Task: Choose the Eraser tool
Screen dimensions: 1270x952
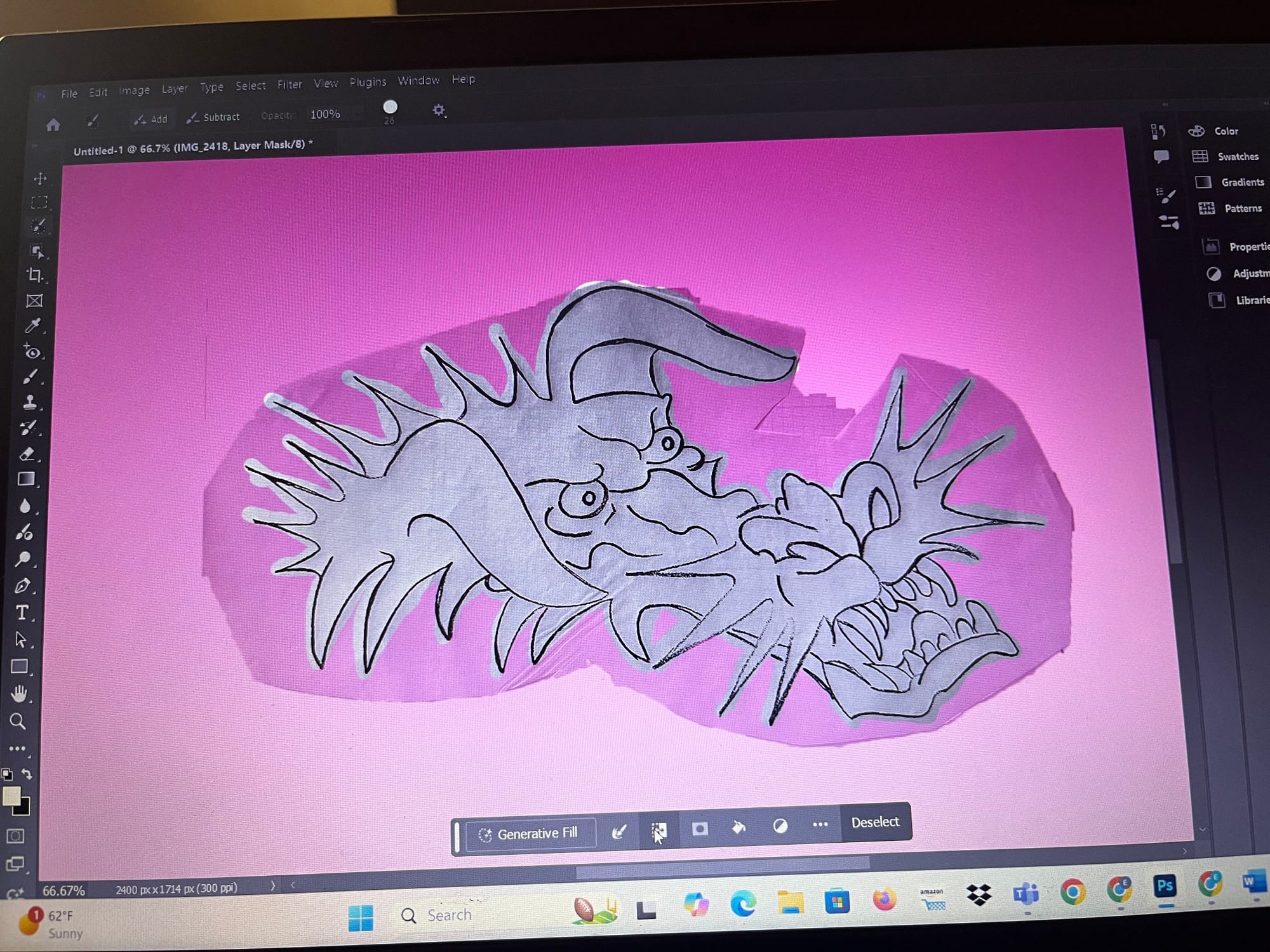Action: pos(27,454)
